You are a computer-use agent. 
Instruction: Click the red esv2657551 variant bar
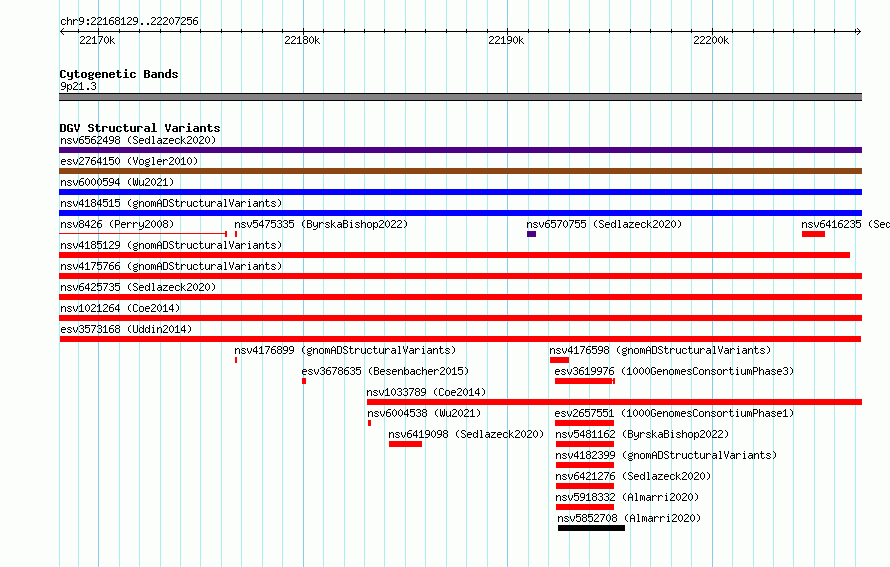pos(585,423)
